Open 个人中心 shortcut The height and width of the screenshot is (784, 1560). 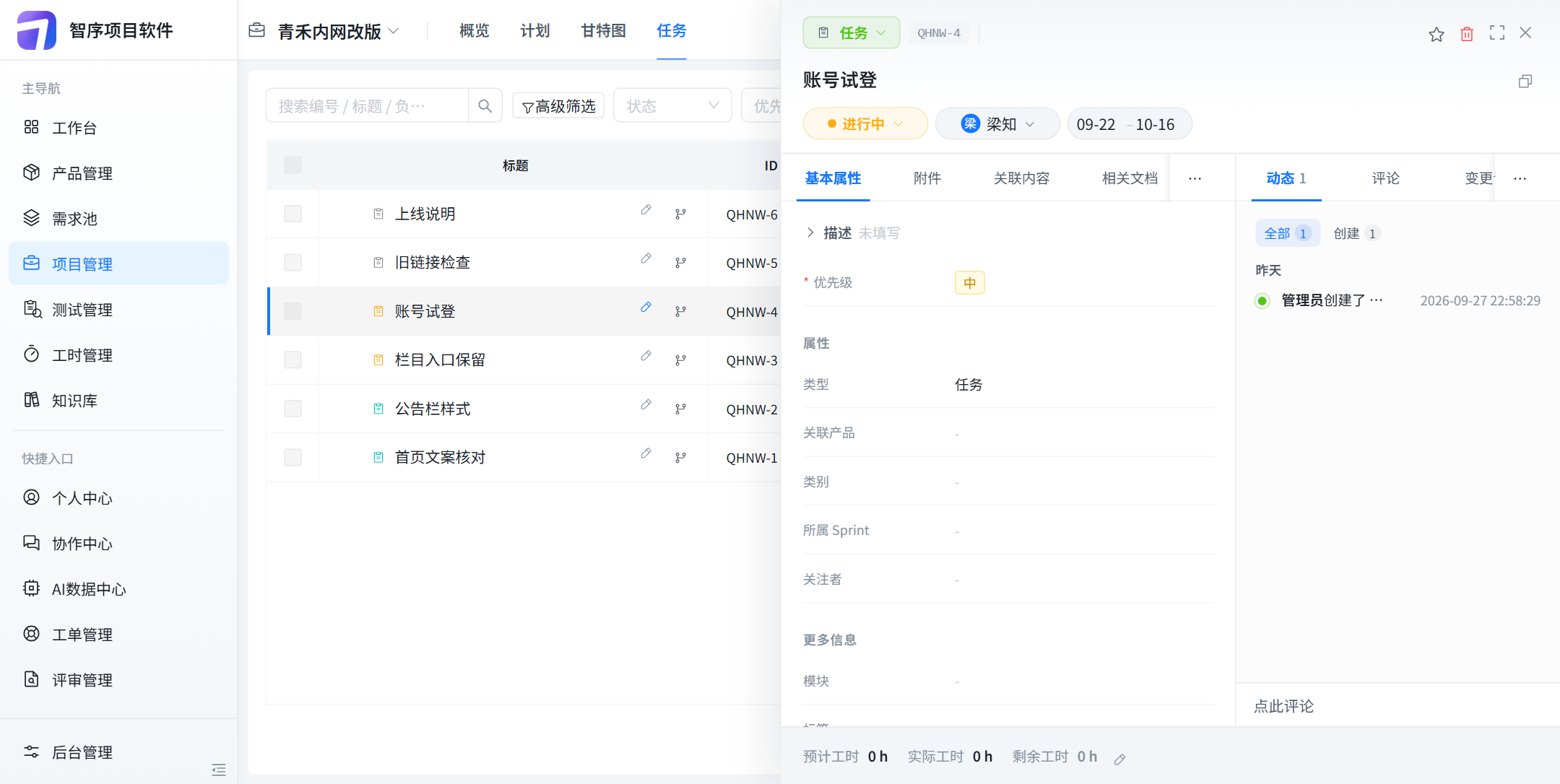coord(118,498)
